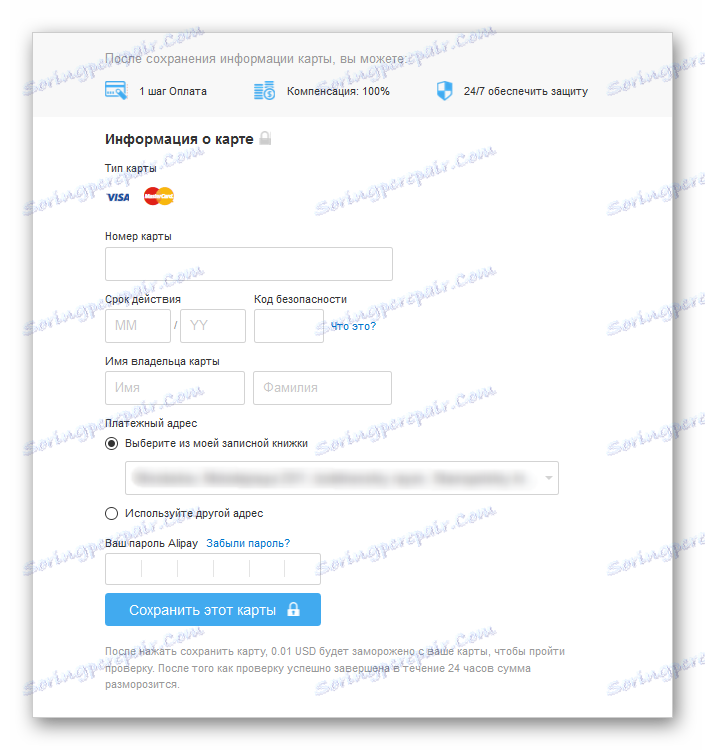This screenshot has height=750, width=705.
Task: Click the MasterCard logo icon
Action: pyautogui.click(x=159, y=196)
